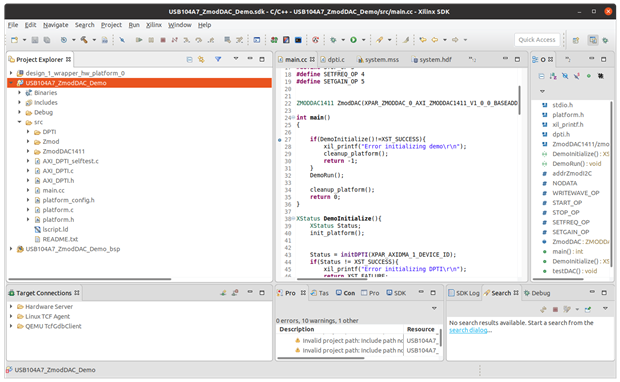Click the Save toolbar icon

[x=35, y=40]
